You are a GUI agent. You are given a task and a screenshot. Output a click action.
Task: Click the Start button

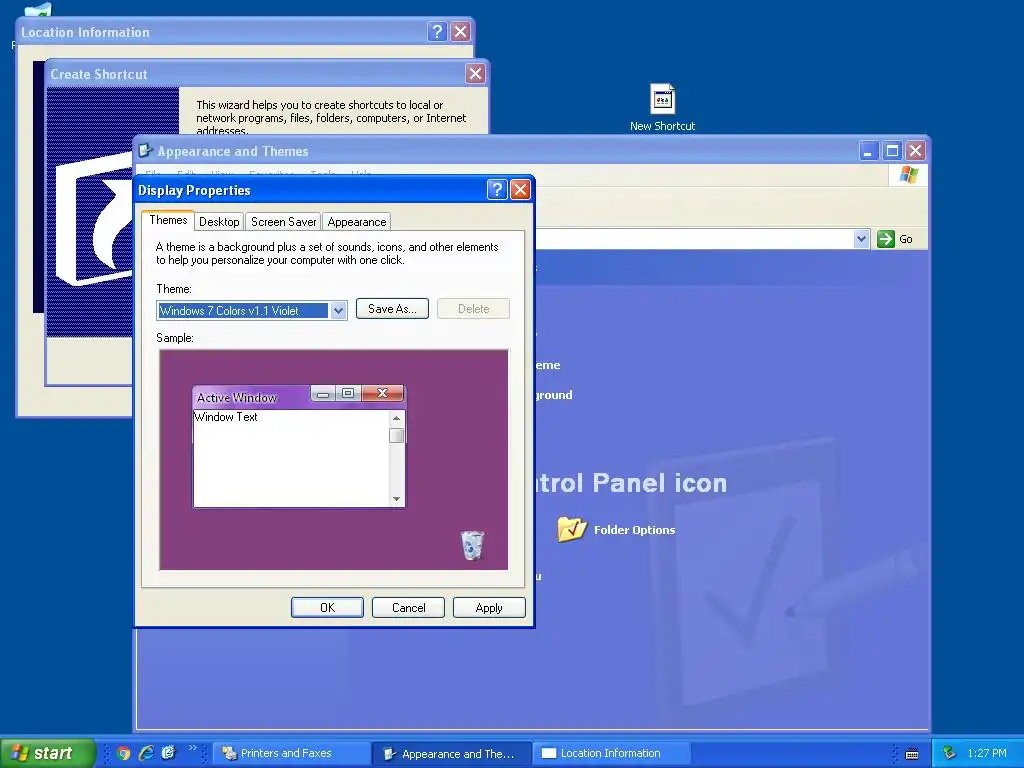coord(48,753)
